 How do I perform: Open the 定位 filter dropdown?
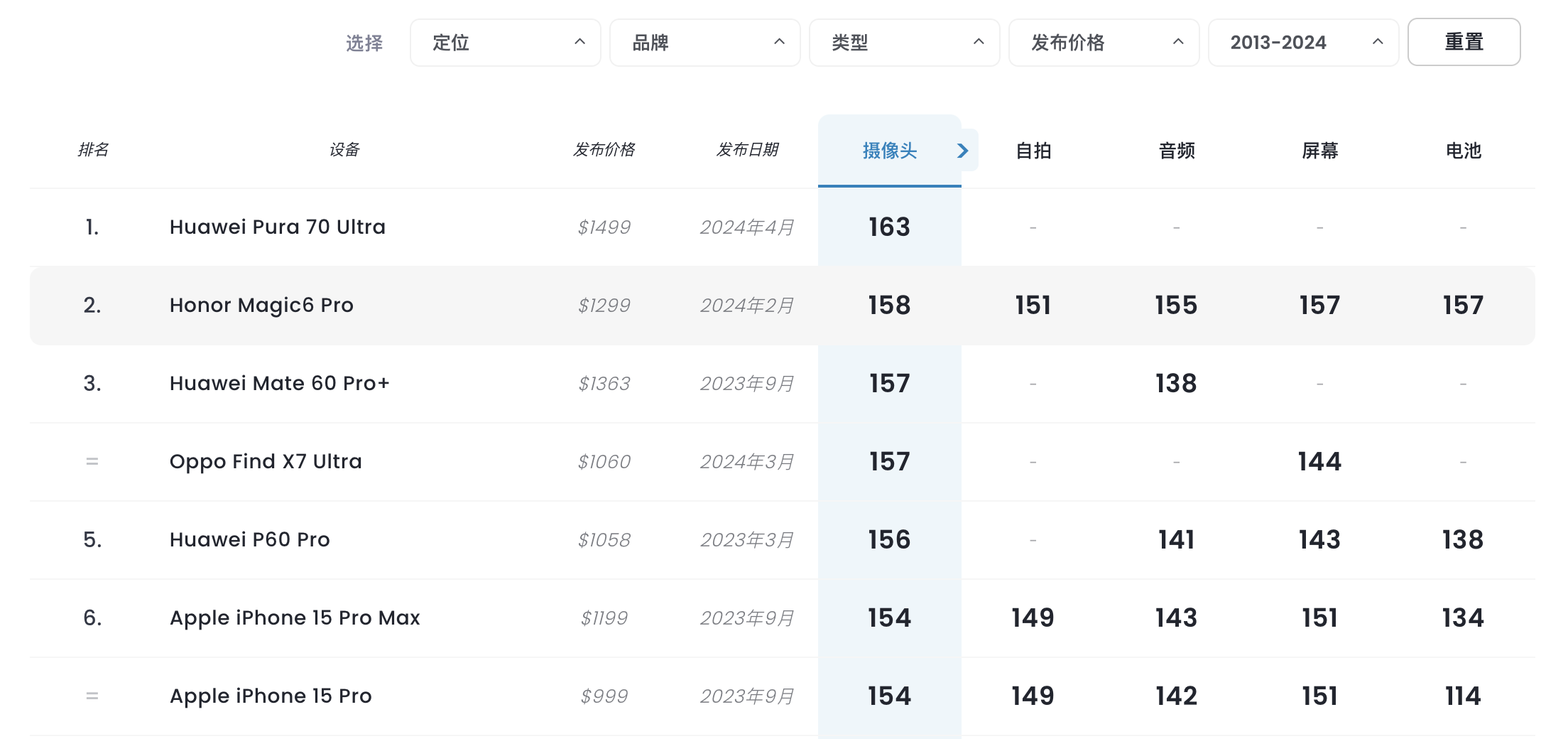(505, 43)
